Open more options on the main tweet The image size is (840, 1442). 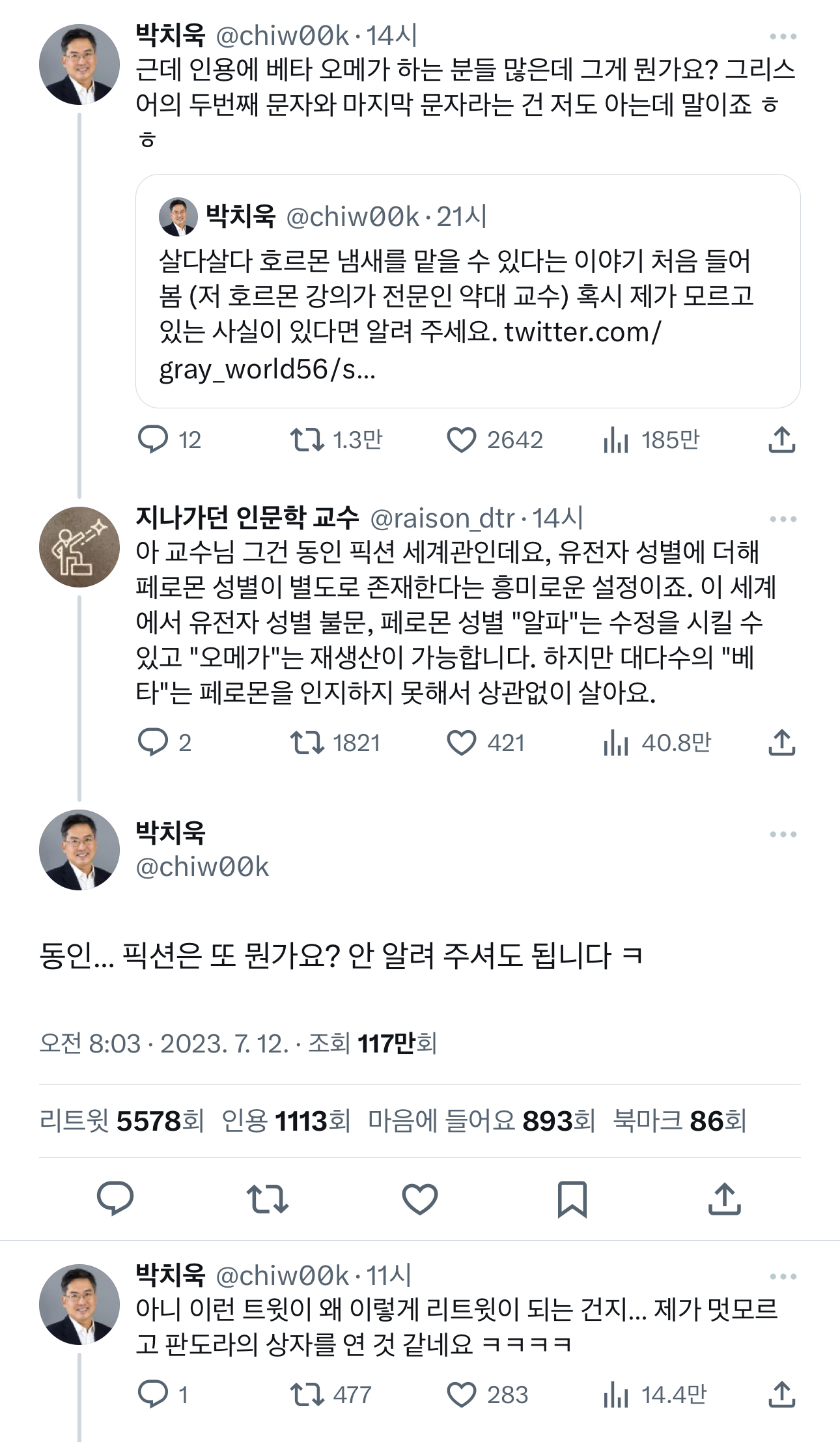[783, 834]
